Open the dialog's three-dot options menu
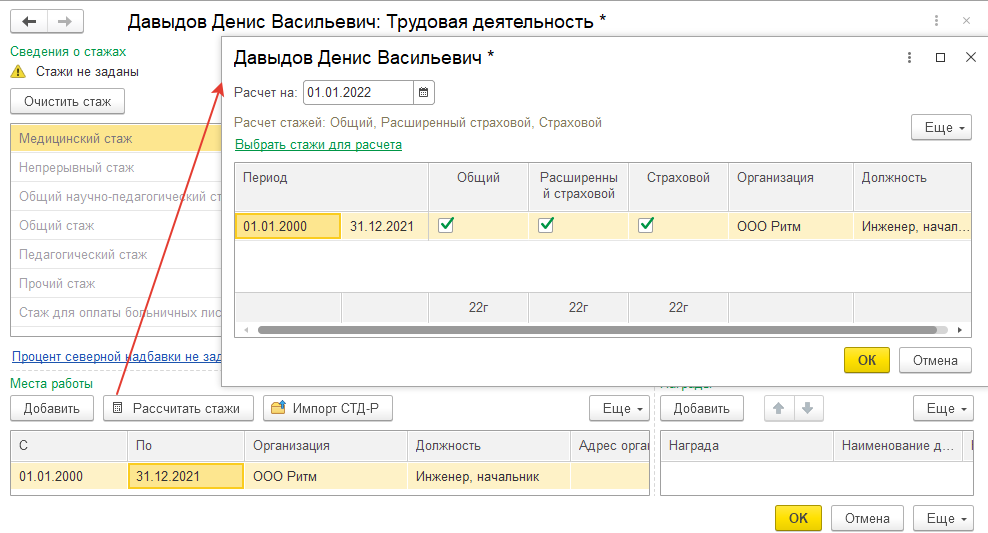988x533 pixels. click(x=909, y=57)
